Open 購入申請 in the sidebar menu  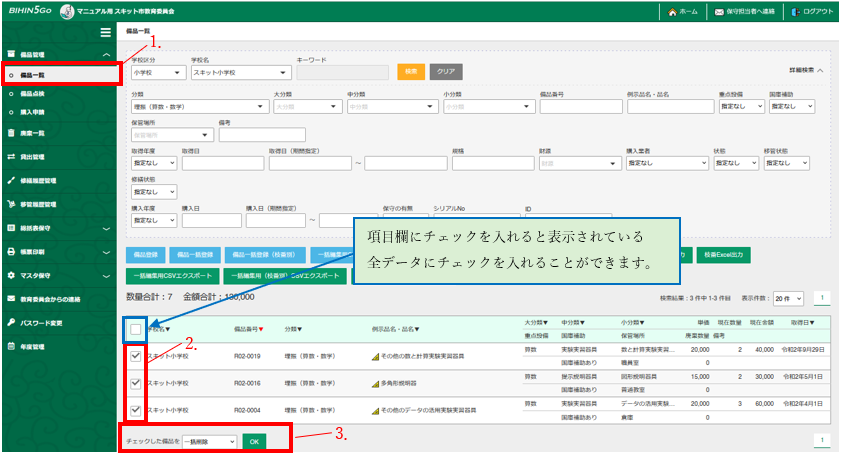pyautogui.click(x=35, y=110)
